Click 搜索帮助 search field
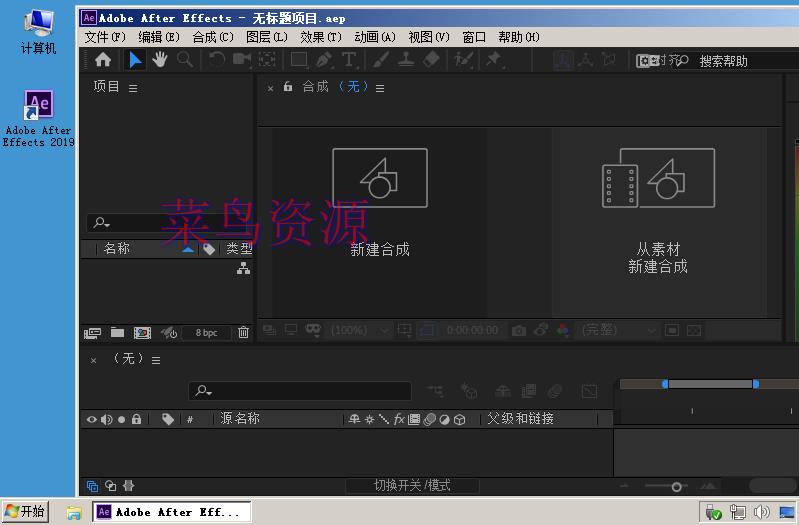The width and height of the screenshot is (799, 525). point(739,61)
